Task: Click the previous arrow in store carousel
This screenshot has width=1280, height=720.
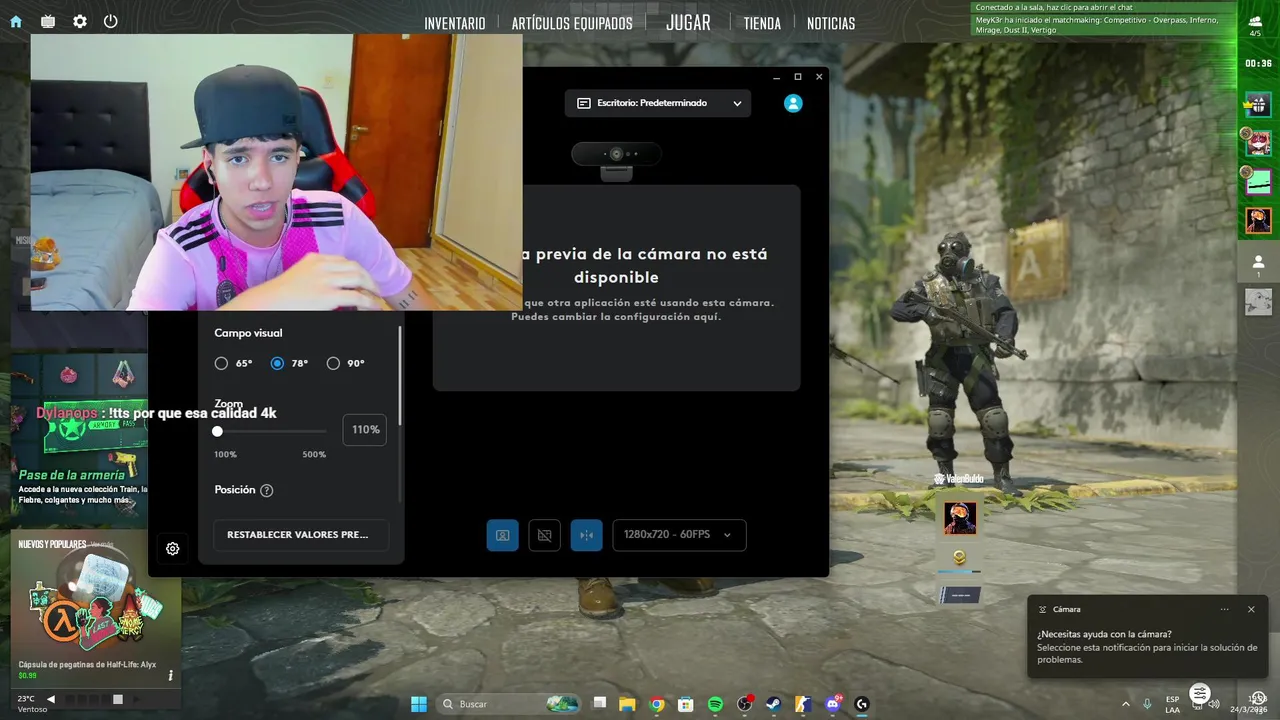Action: (x=51, y=699)
